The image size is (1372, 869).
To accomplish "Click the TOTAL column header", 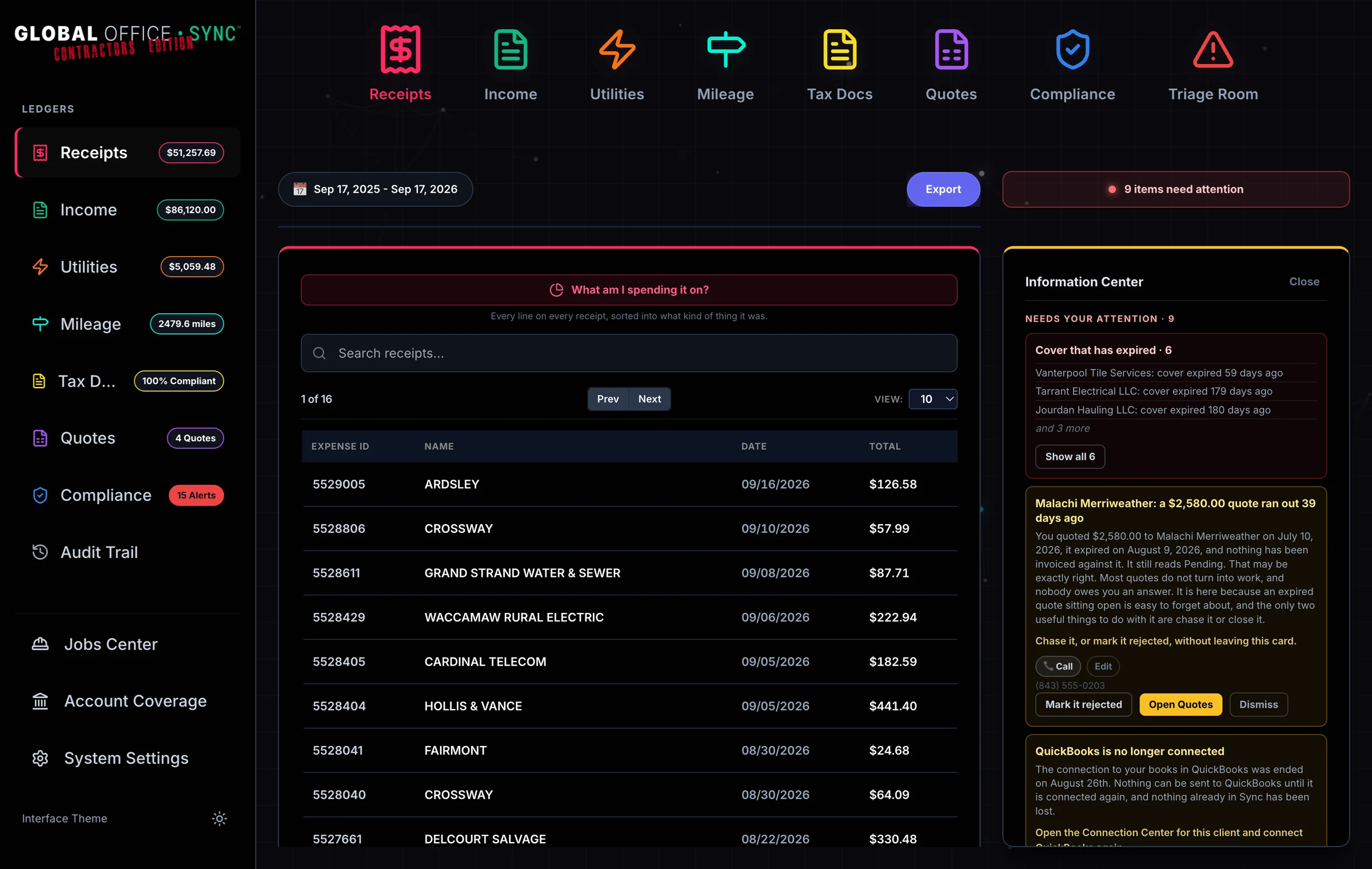I will (884, 447).
